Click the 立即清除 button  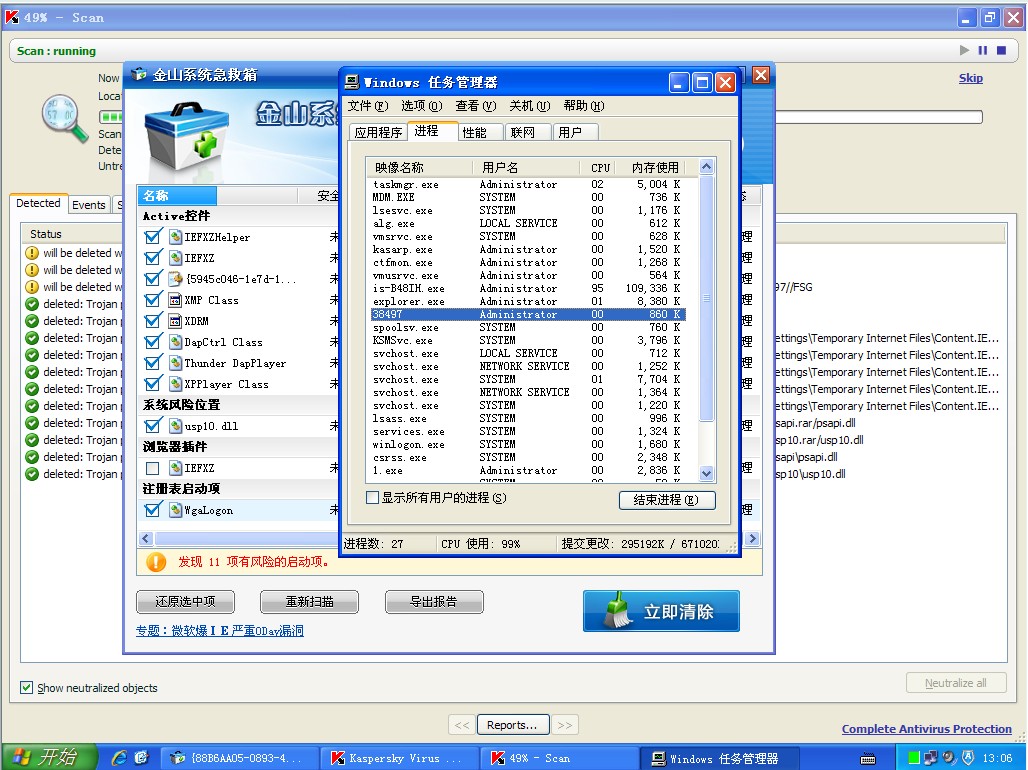point(661,611)
